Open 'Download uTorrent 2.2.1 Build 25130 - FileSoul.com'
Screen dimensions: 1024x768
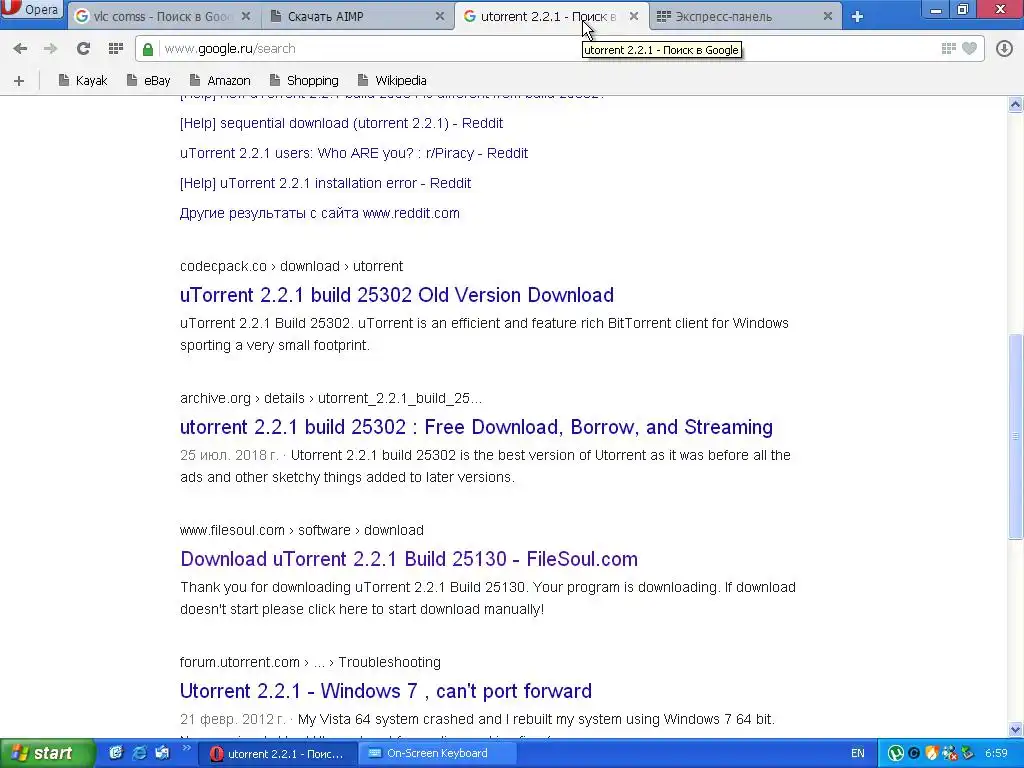click(409, 558)
